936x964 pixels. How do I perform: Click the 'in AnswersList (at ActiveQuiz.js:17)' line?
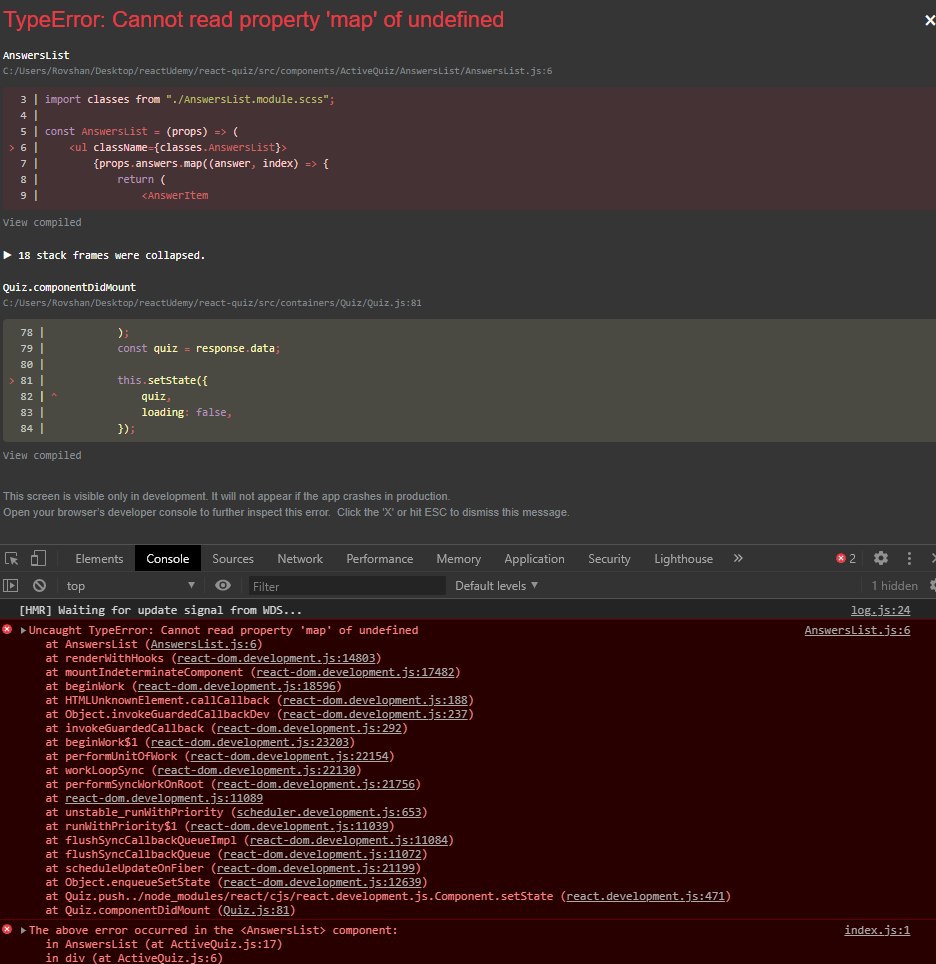(x=164, y=944)
